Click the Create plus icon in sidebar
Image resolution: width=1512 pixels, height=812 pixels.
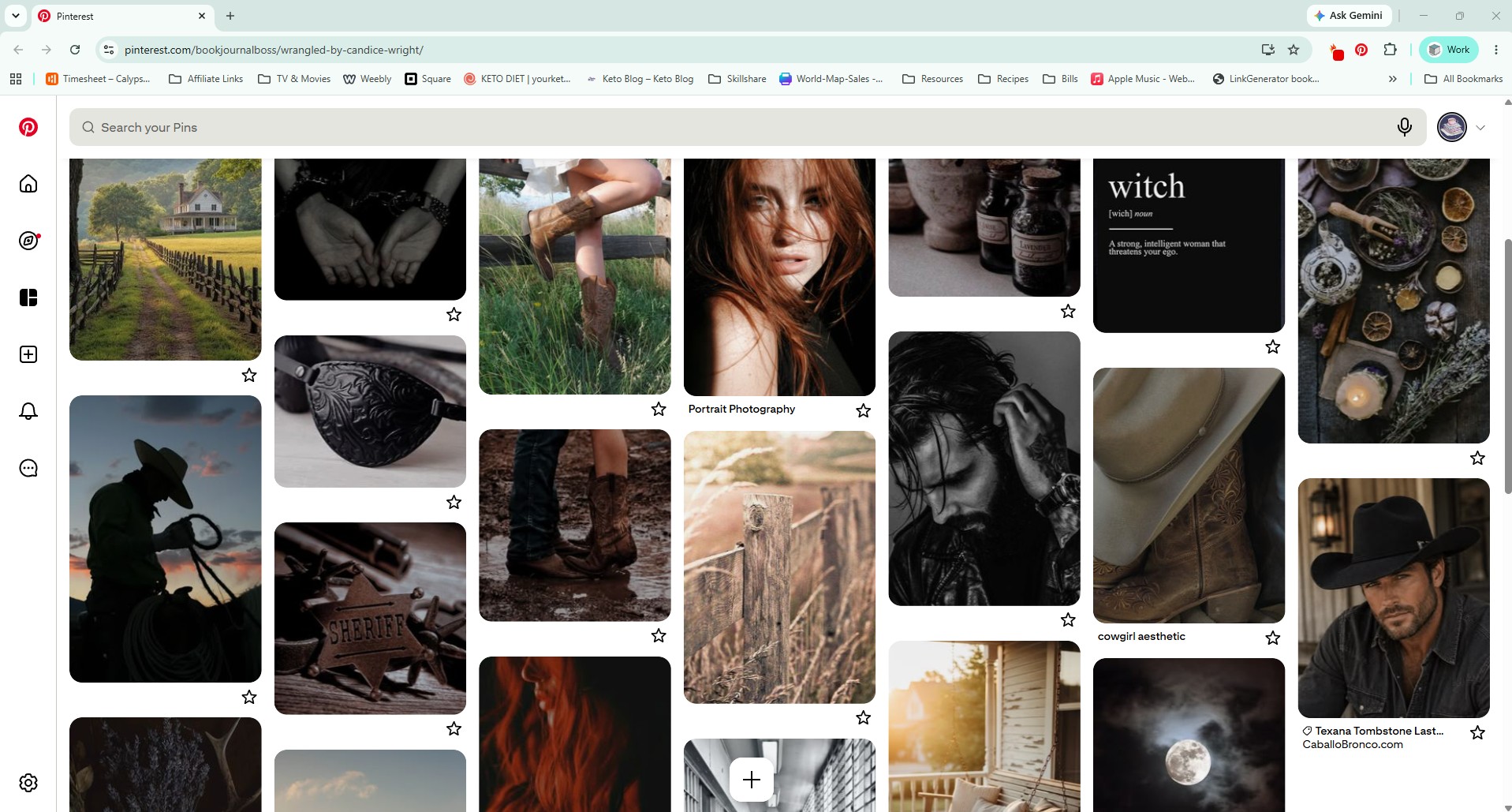(28, 354)
